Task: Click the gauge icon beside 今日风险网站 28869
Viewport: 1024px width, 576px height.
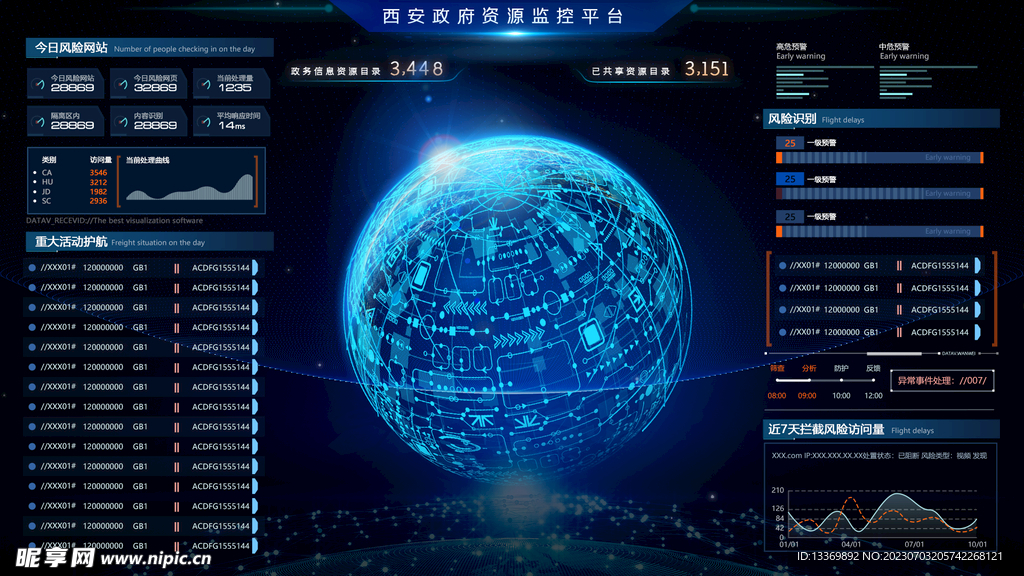Action: pos(39,84)
